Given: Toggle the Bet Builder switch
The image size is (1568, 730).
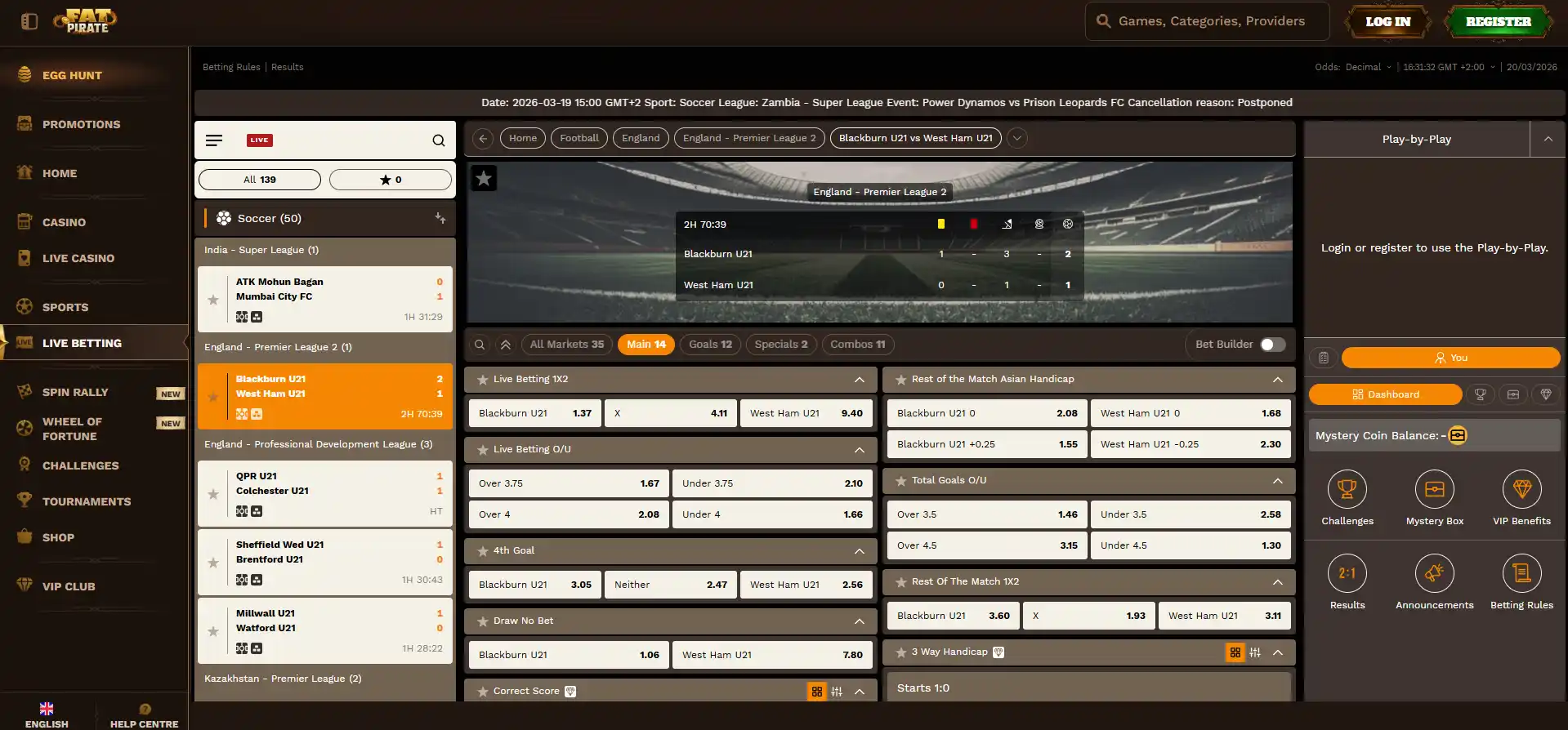Looking at the screenshot, I should pos(1272,345).
